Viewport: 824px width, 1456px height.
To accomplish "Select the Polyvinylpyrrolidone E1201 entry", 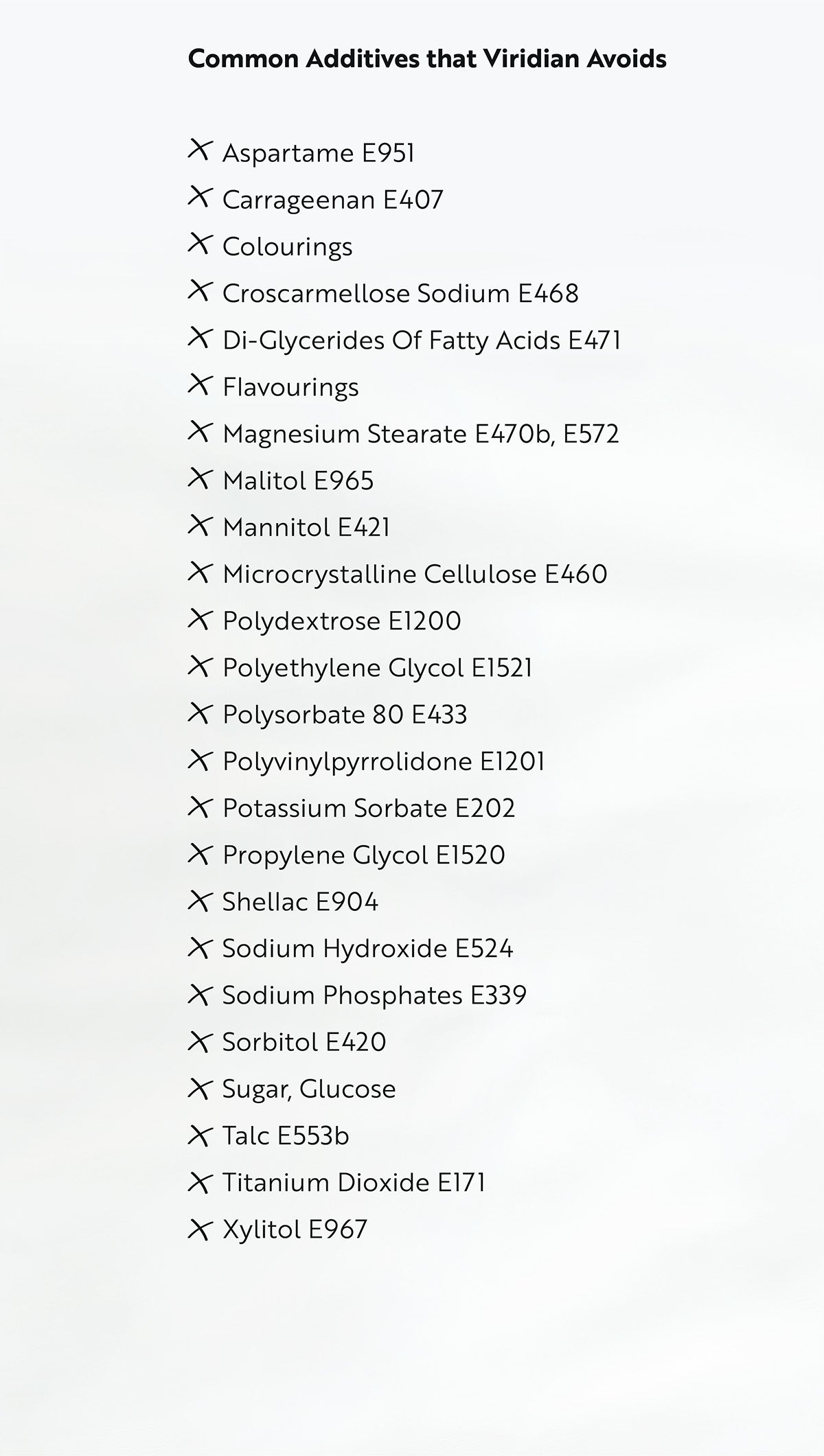I will 384,761.
